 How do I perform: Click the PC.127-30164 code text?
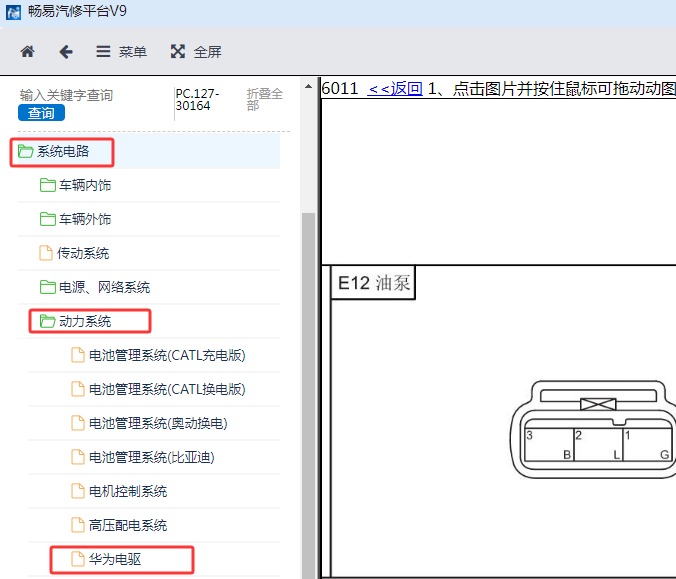pyautogui.click(x=197, y=100)
